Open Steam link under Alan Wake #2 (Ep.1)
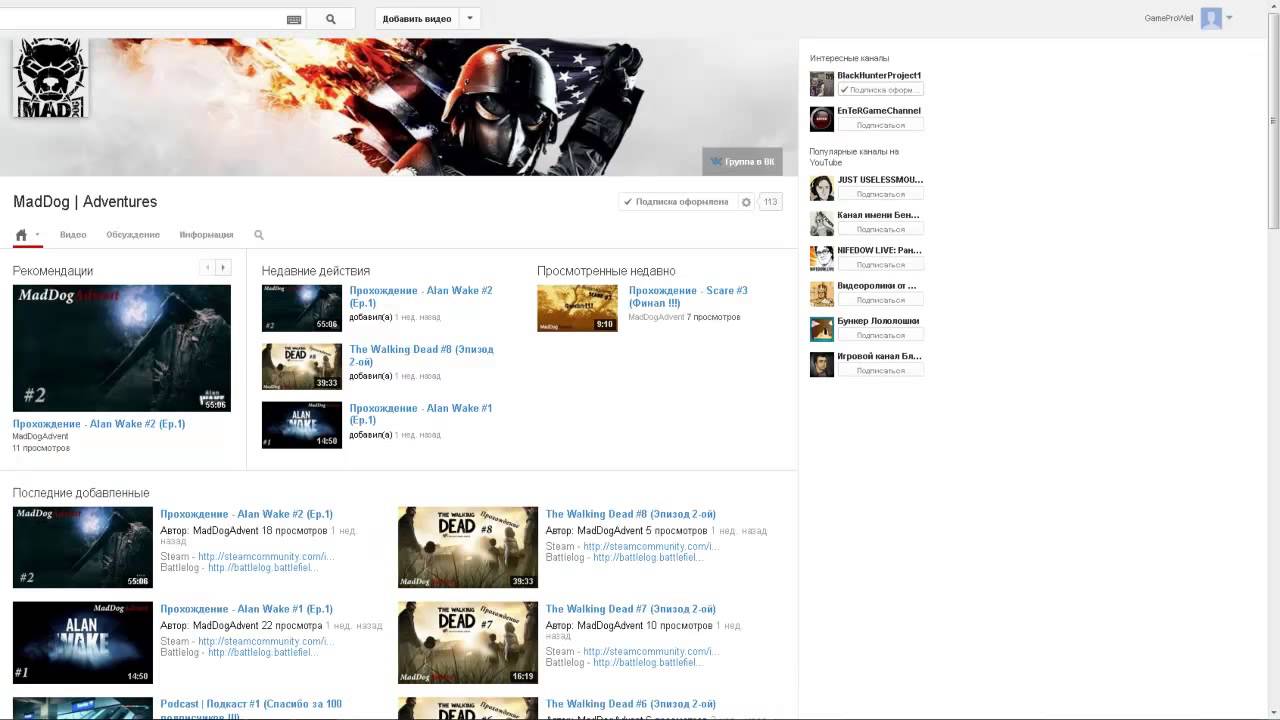 (x=266, y=557)
